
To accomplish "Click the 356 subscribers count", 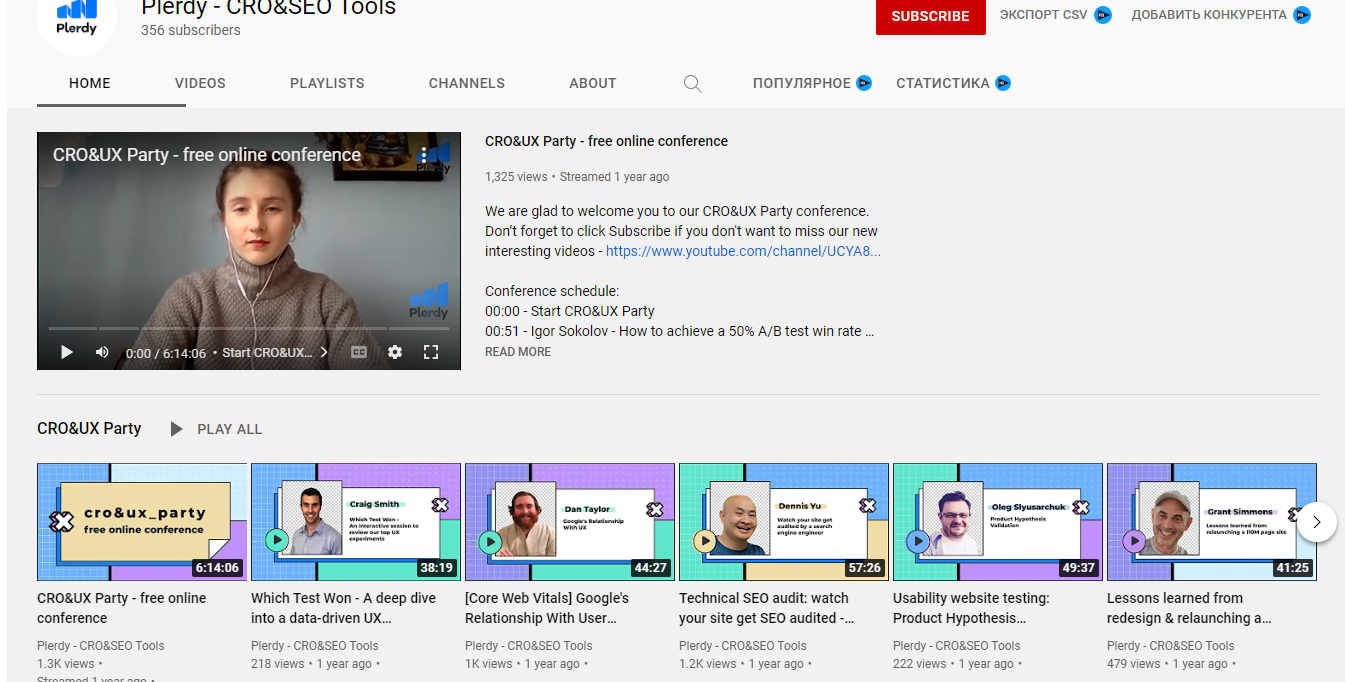I will (191, 30).
